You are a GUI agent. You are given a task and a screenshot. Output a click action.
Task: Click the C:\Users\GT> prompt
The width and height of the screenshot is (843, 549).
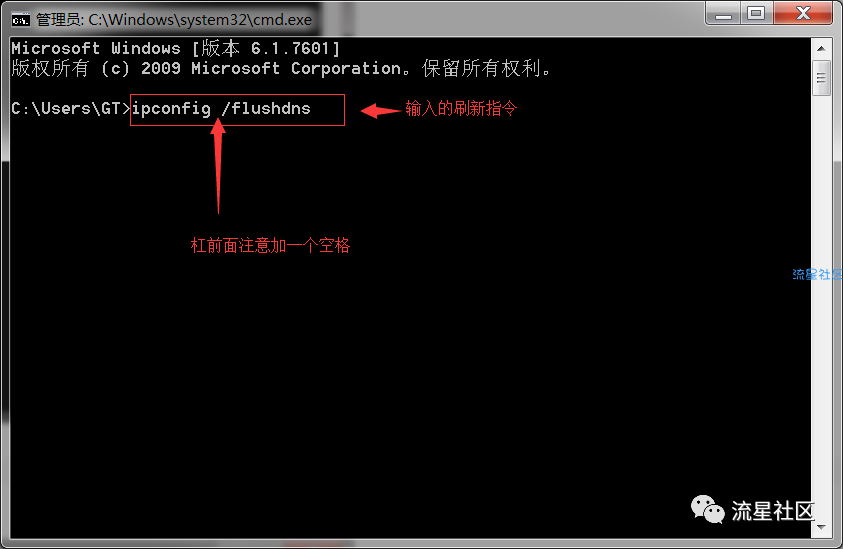tap(70, 109)
